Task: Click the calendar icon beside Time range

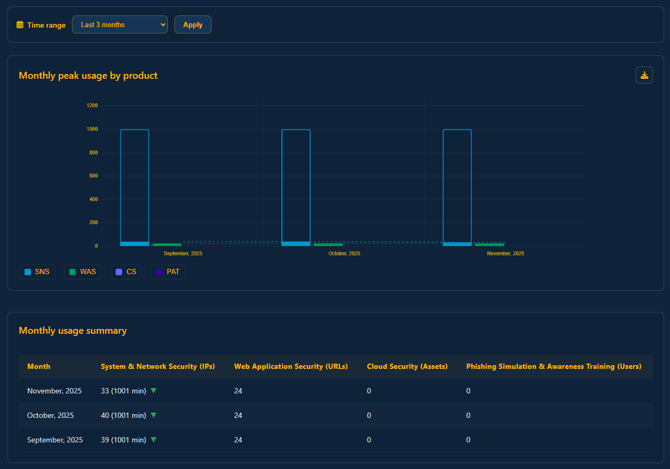Action: tap(20, 25)
